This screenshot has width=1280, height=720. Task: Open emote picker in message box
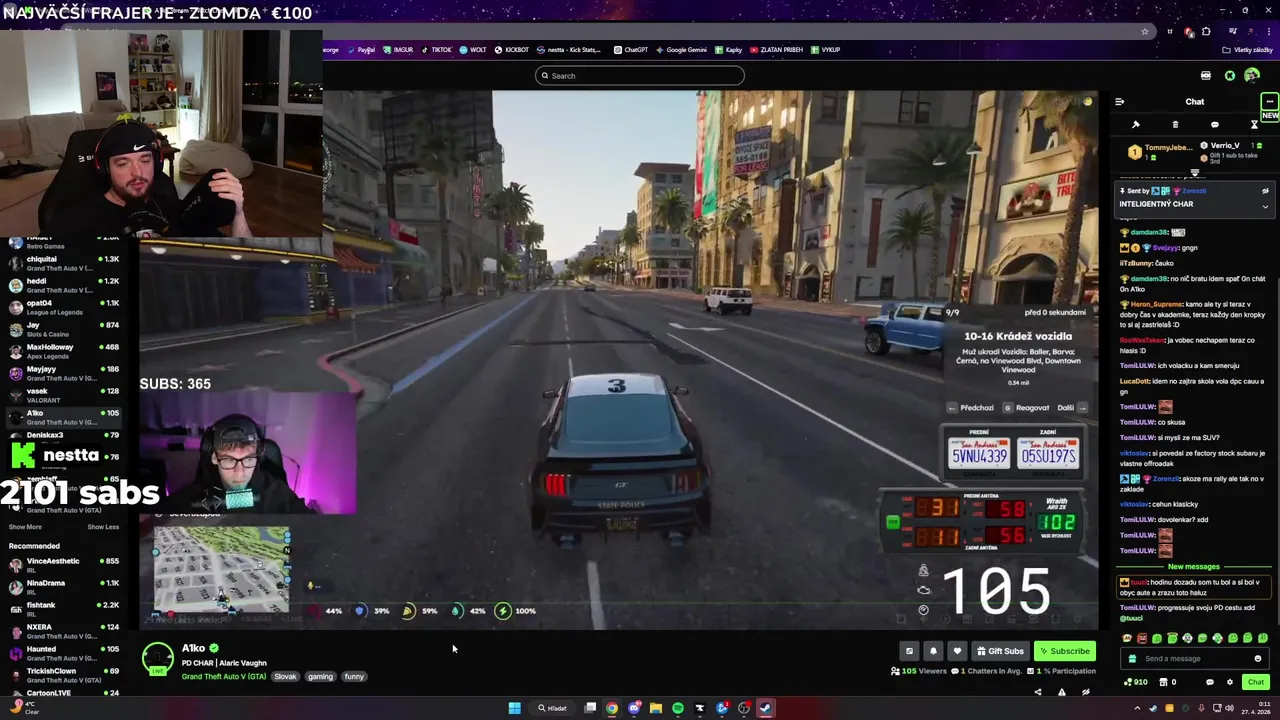(x=1257, y=659)
